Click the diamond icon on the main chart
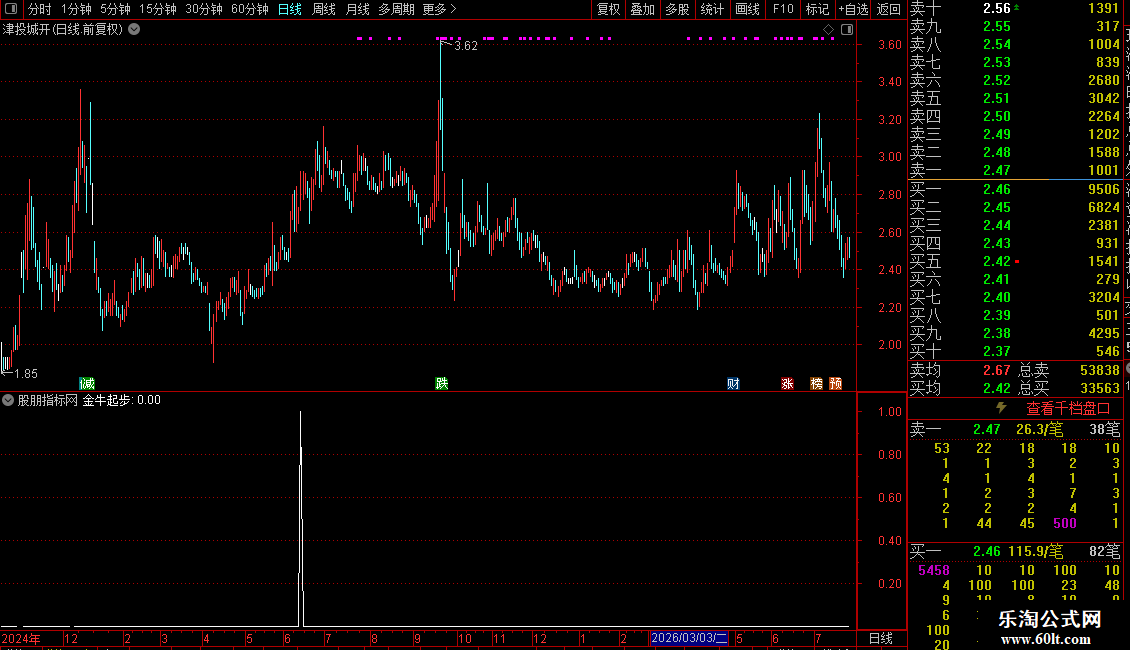This screenshot has height=650, width=1130. tap(829, 30)
